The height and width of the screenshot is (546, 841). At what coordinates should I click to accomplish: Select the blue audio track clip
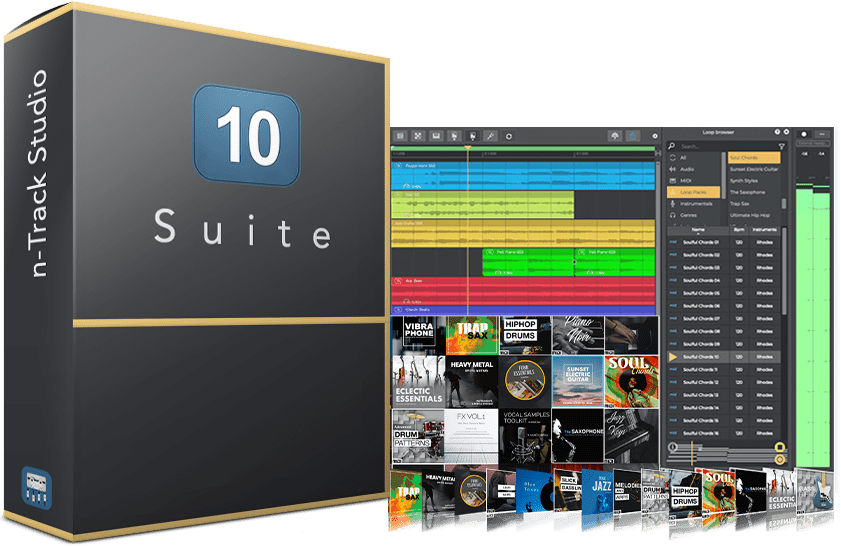point(523,176)
